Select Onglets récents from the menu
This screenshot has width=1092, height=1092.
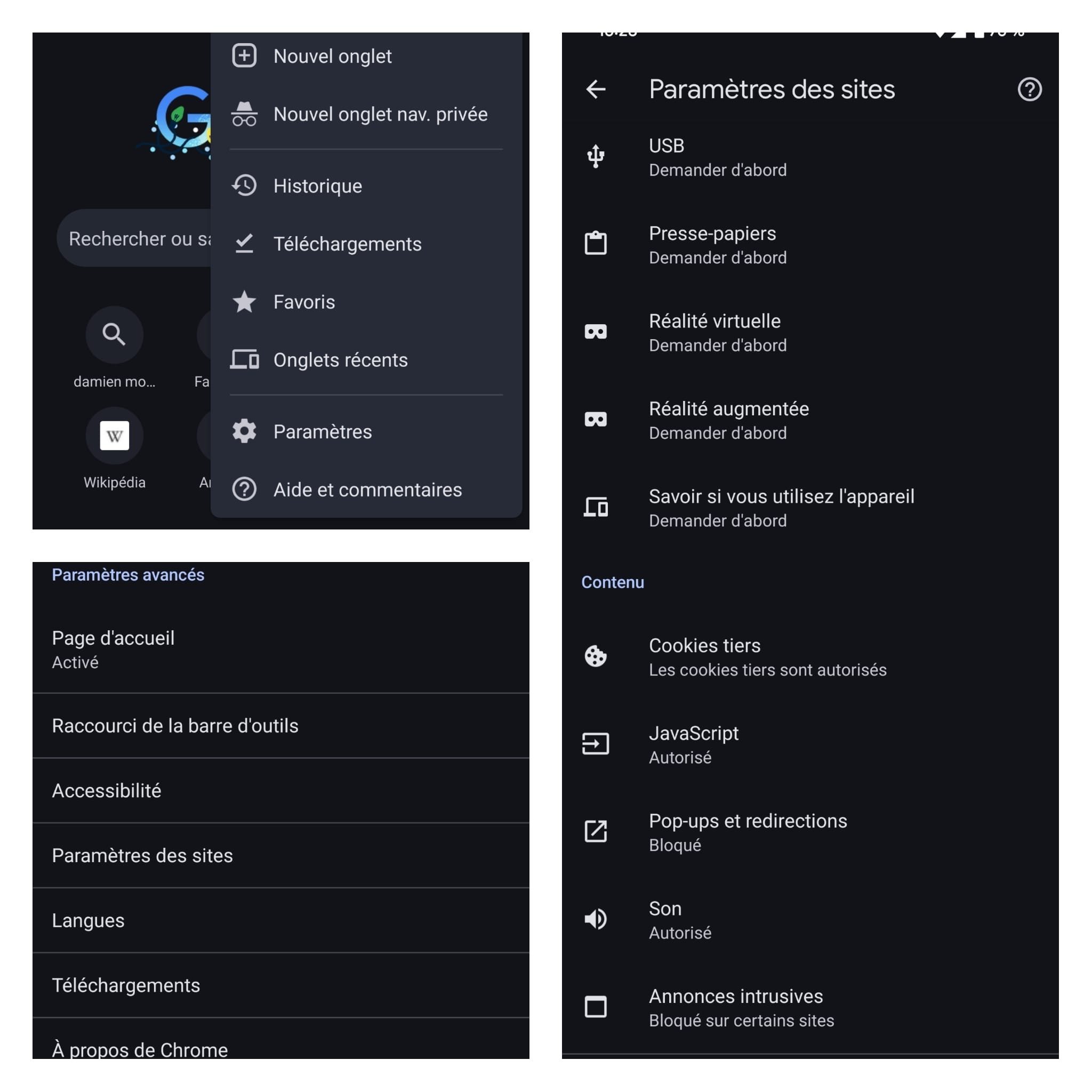(340, 359)
